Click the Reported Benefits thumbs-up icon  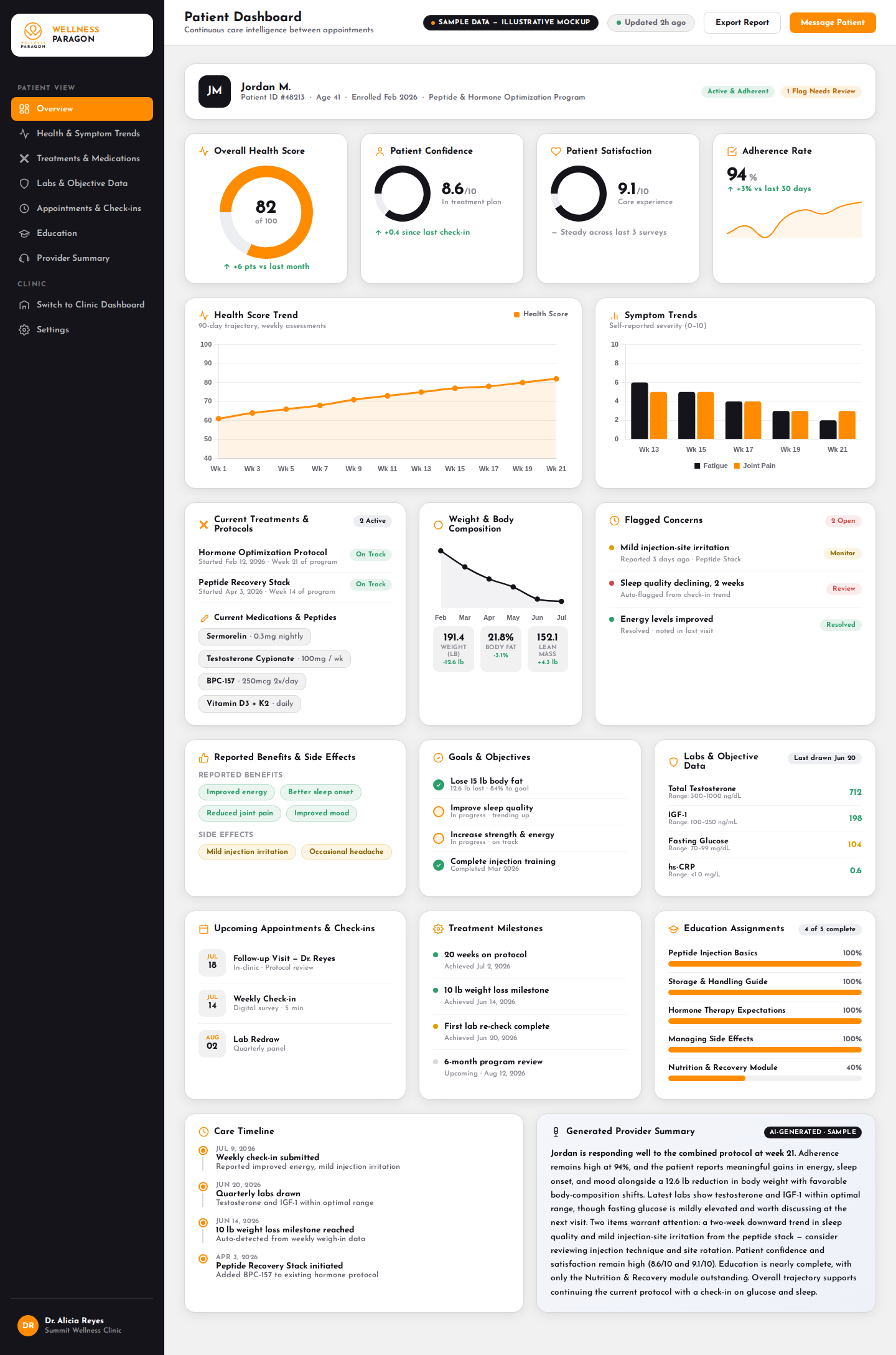203,757
